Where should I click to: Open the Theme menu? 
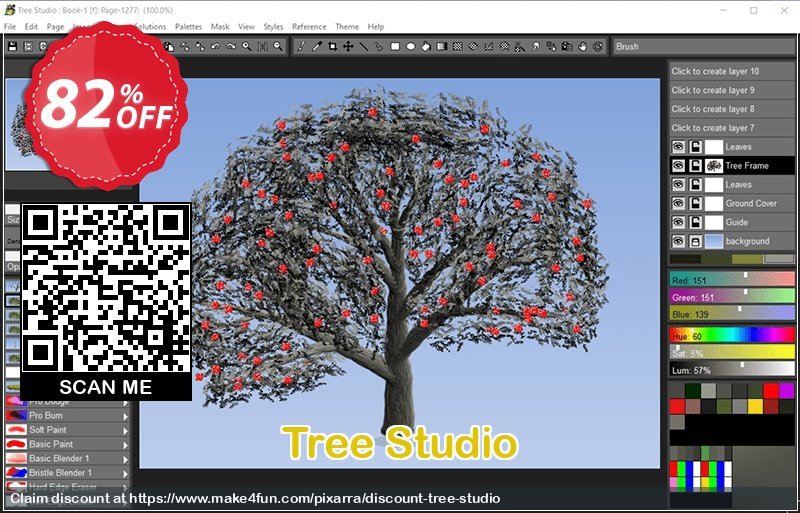347,27
